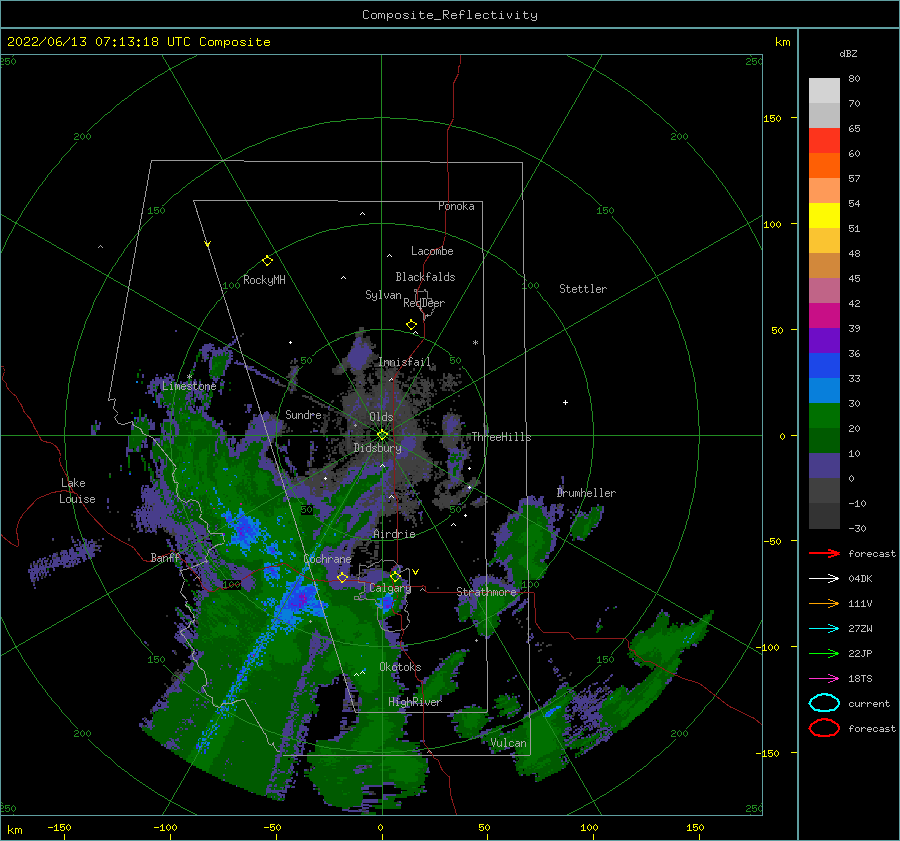900x841 pixels.
Task: Click the Limestone label
Action: pos(189,386)
